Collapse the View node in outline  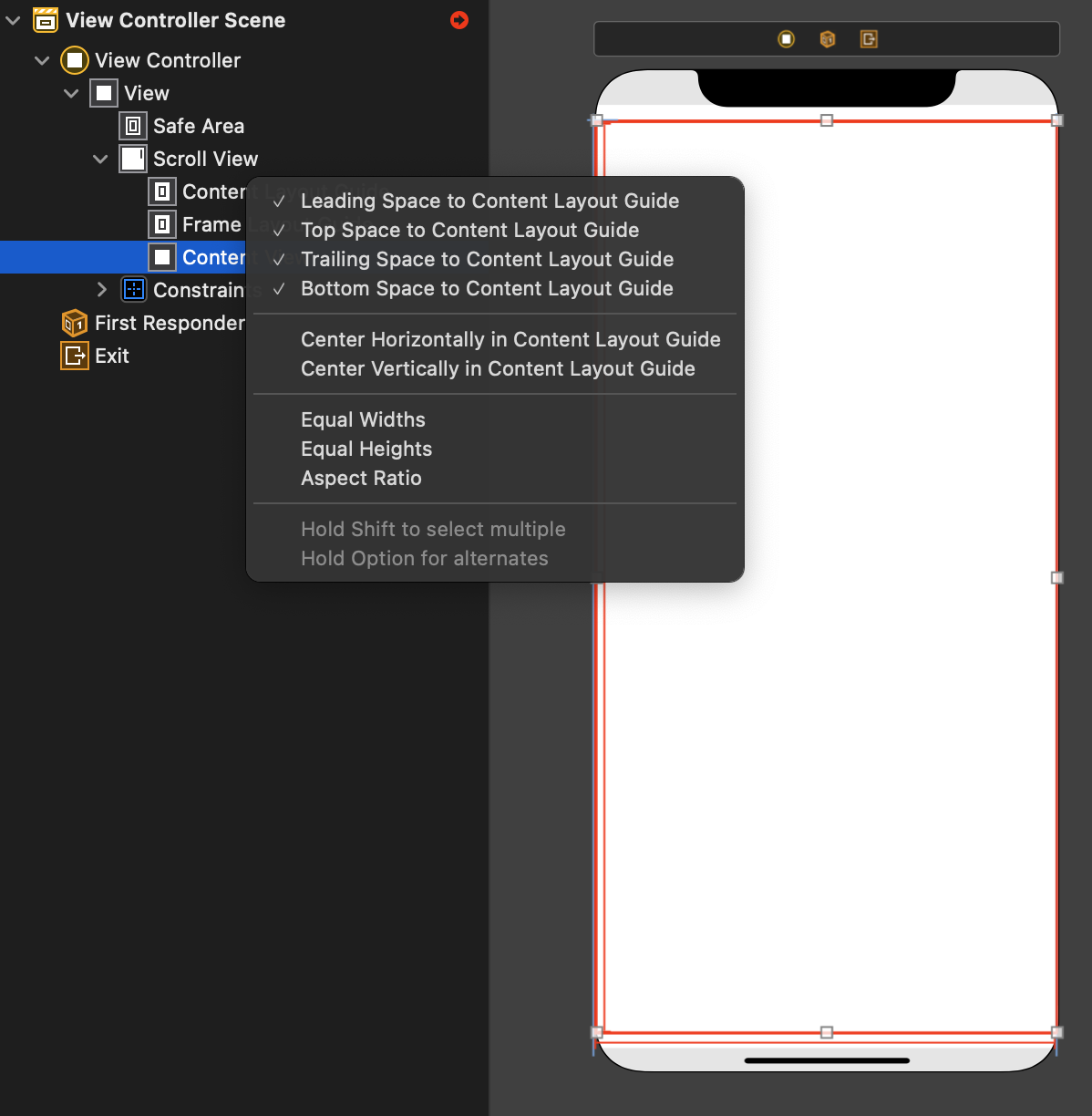tap(71, 93)
